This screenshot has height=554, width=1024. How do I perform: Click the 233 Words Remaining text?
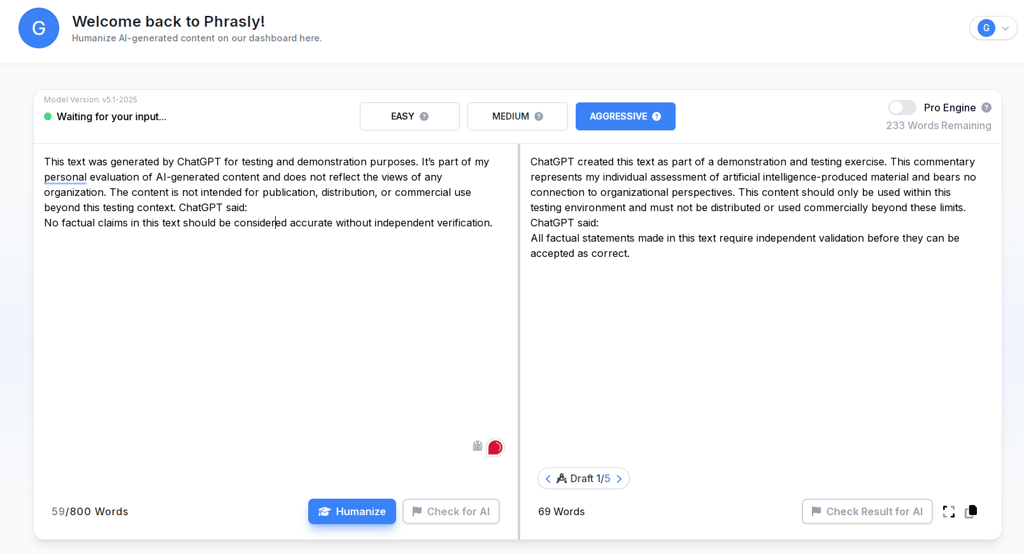pos(938,125)
